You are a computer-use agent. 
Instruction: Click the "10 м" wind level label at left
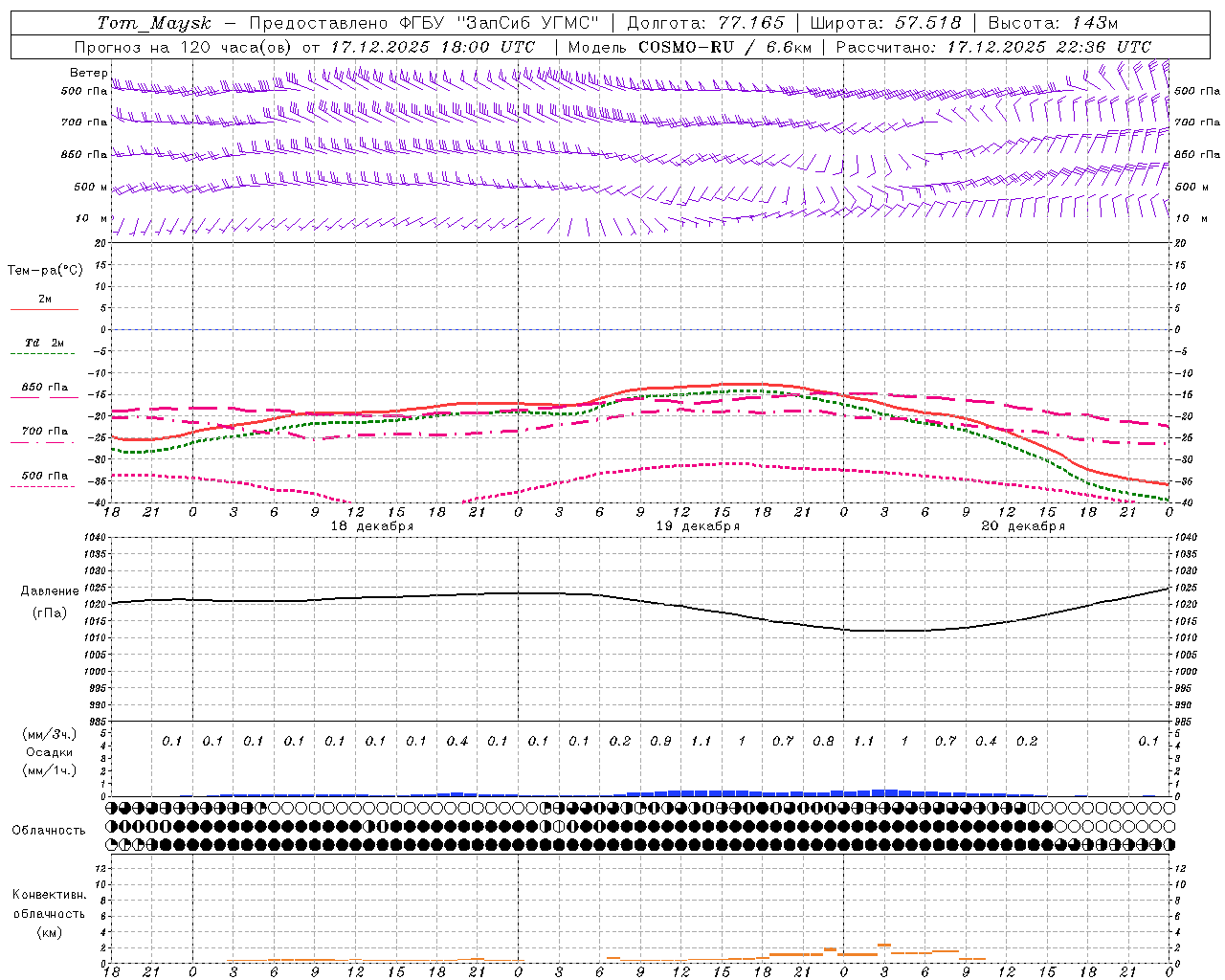click(92, 218)
